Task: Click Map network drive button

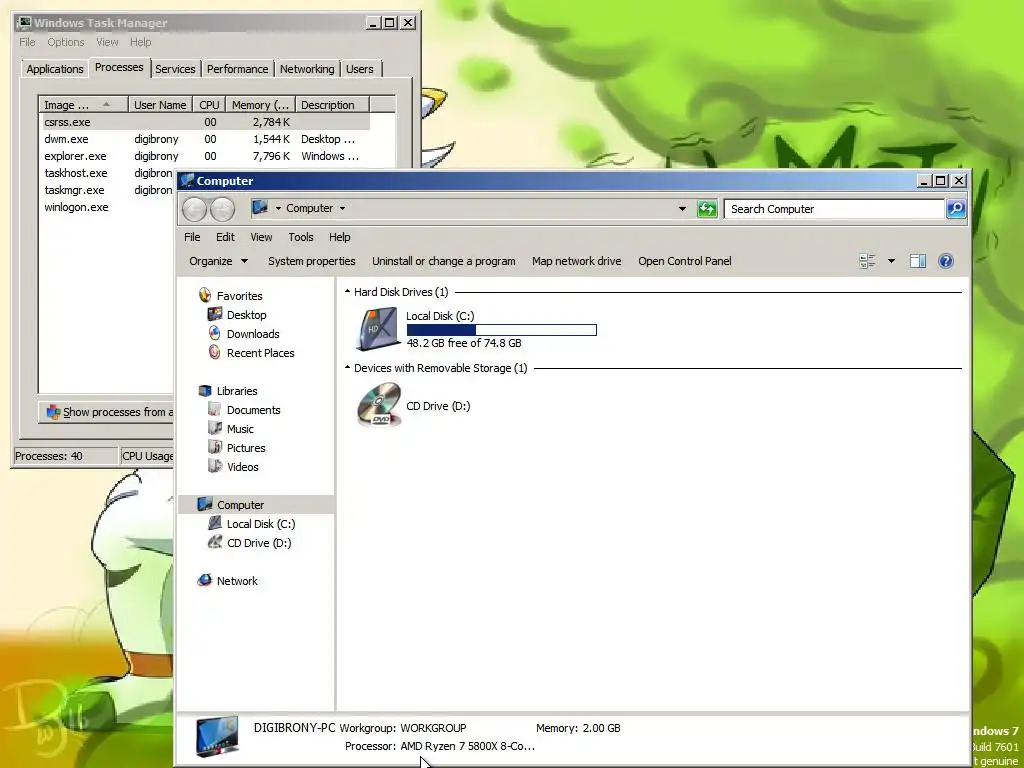Action: coord(576,261)
